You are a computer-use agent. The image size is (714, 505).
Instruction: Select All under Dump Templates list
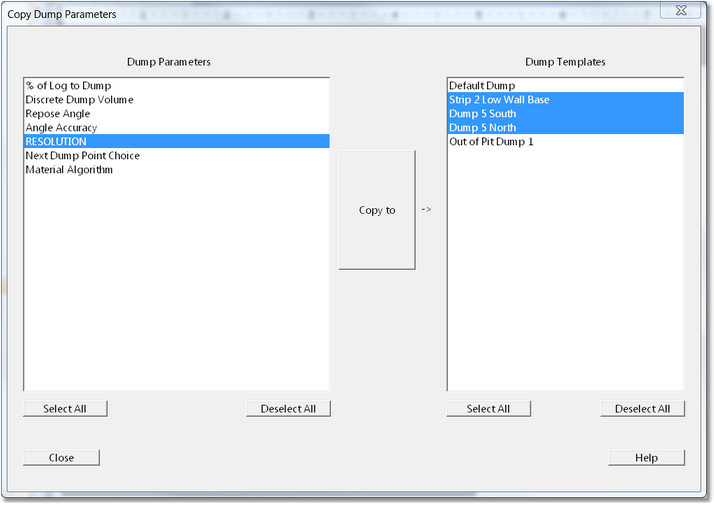click(x=488, y=408)
